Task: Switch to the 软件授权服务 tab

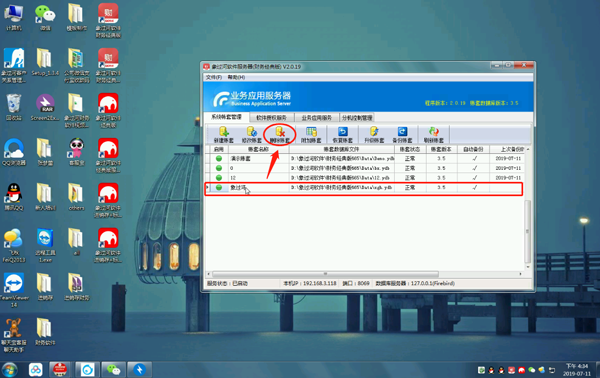Action: [x=271, y=117]
